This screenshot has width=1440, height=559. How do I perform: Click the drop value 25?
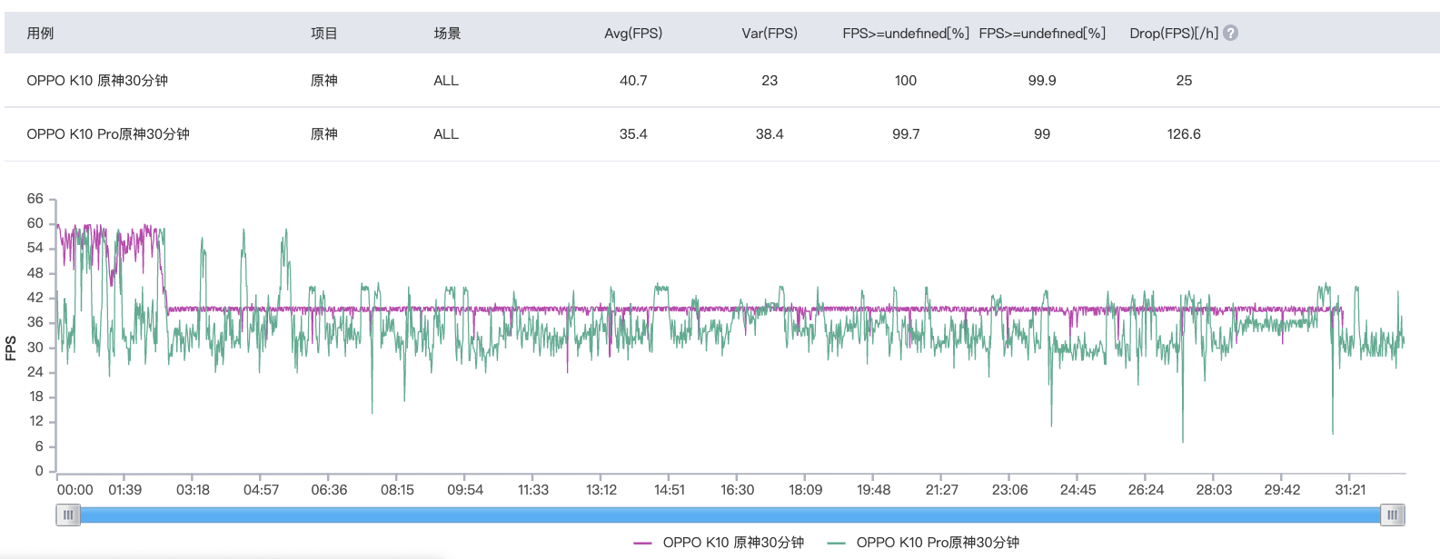pos(1184,80)
